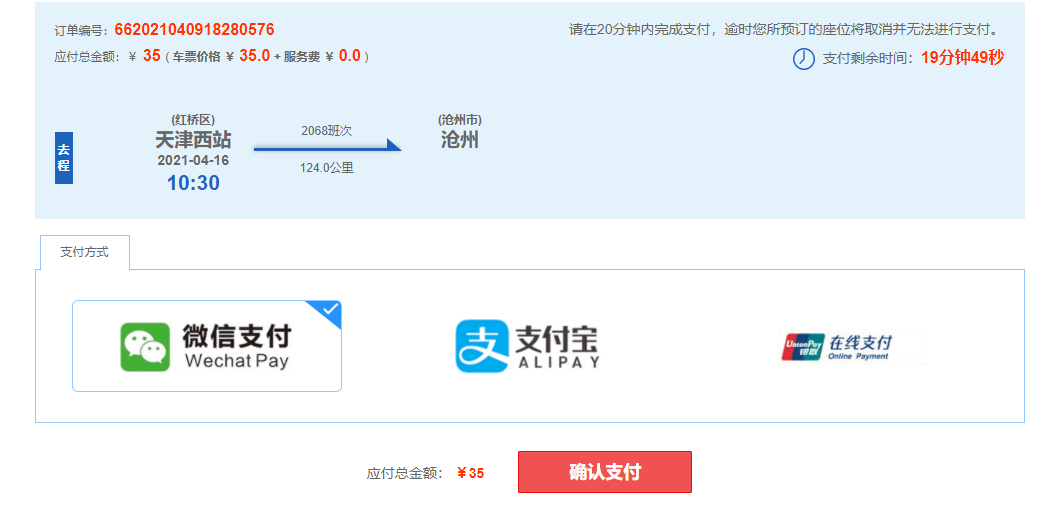This screenshot has width=1048, height=510.
Task: Click the order number 662021040918280576
Action: pyautogui.click(x=194, y=30)
